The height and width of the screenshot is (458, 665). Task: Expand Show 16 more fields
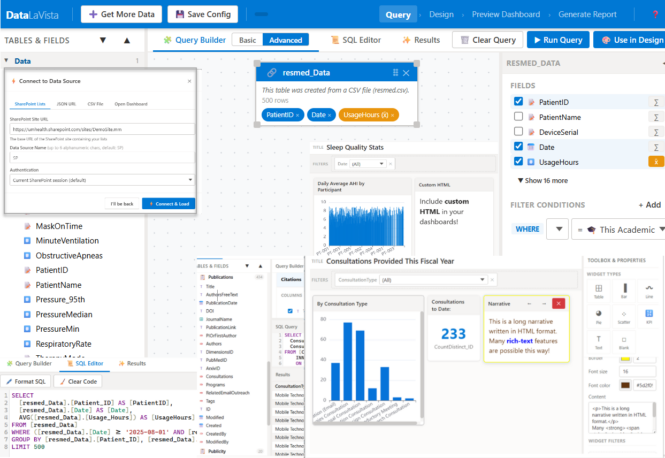pyautogui.click(x=542, y=181)
